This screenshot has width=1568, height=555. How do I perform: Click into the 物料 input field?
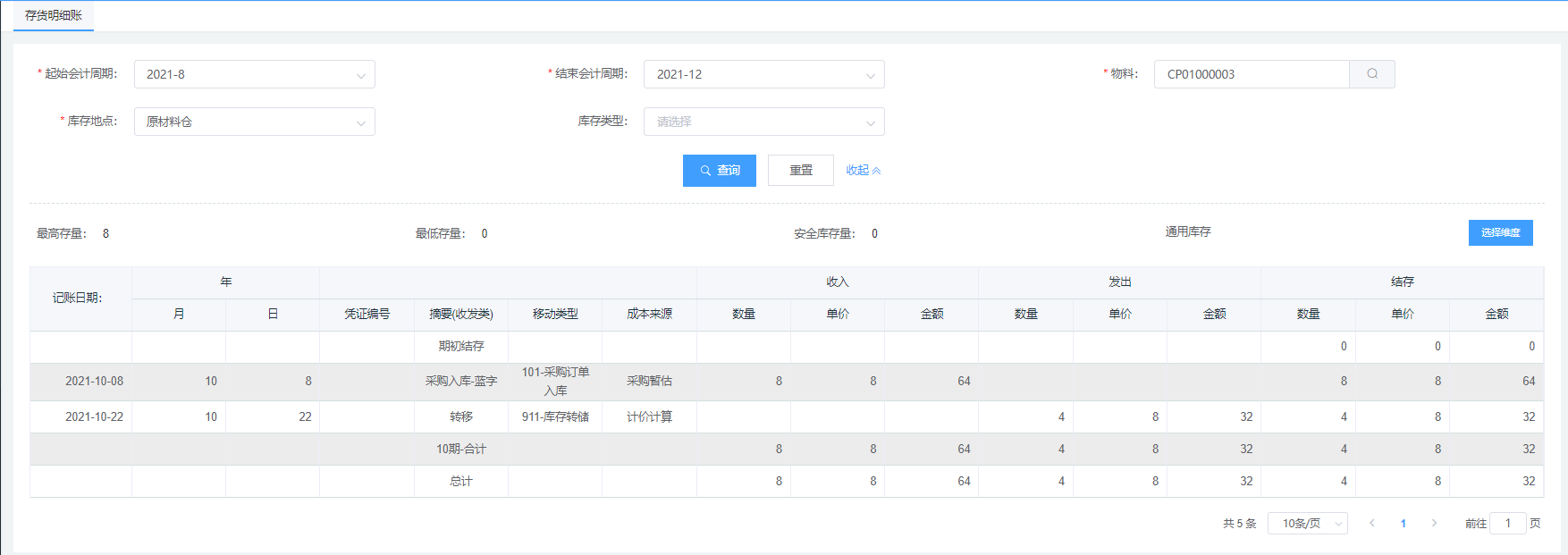click(x=1252, y=74)
